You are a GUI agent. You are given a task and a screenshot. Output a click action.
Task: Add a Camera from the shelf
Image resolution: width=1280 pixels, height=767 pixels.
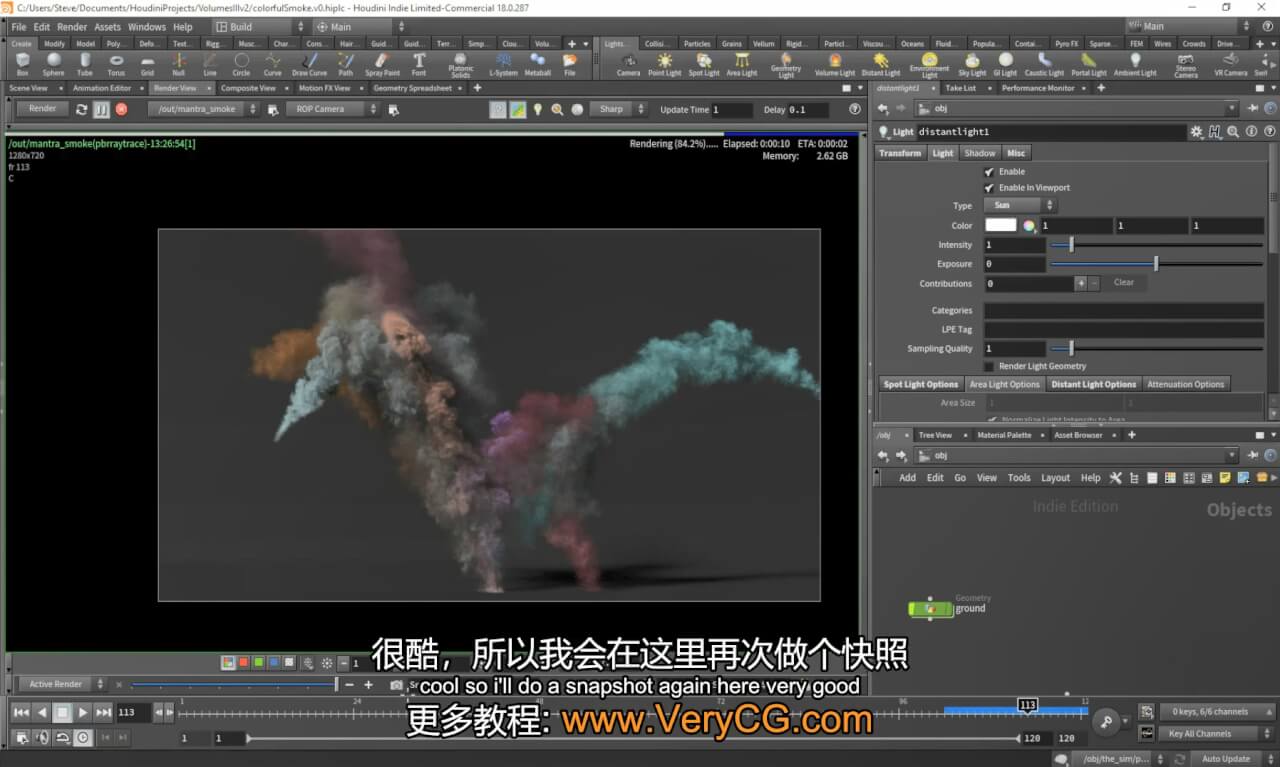click(x=628, y=64)
